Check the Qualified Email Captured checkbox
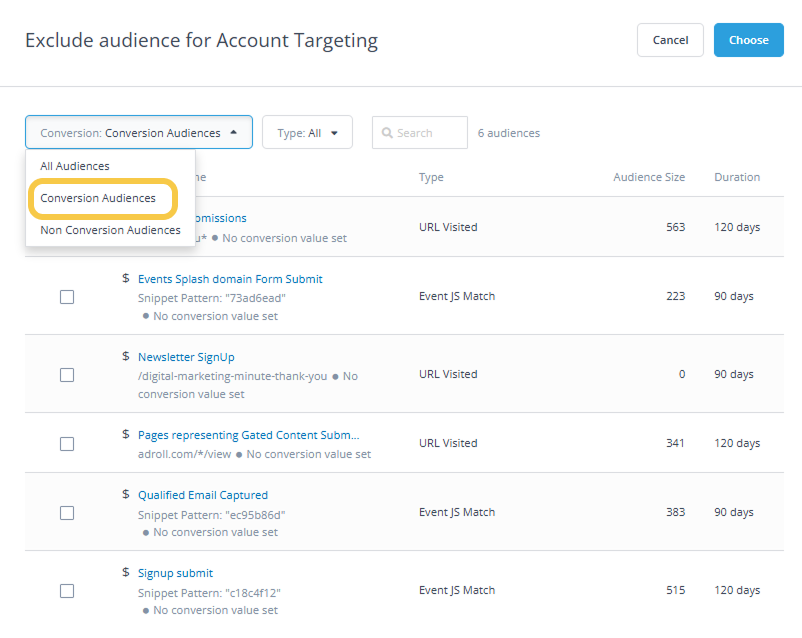 click(x=67, y=513)
